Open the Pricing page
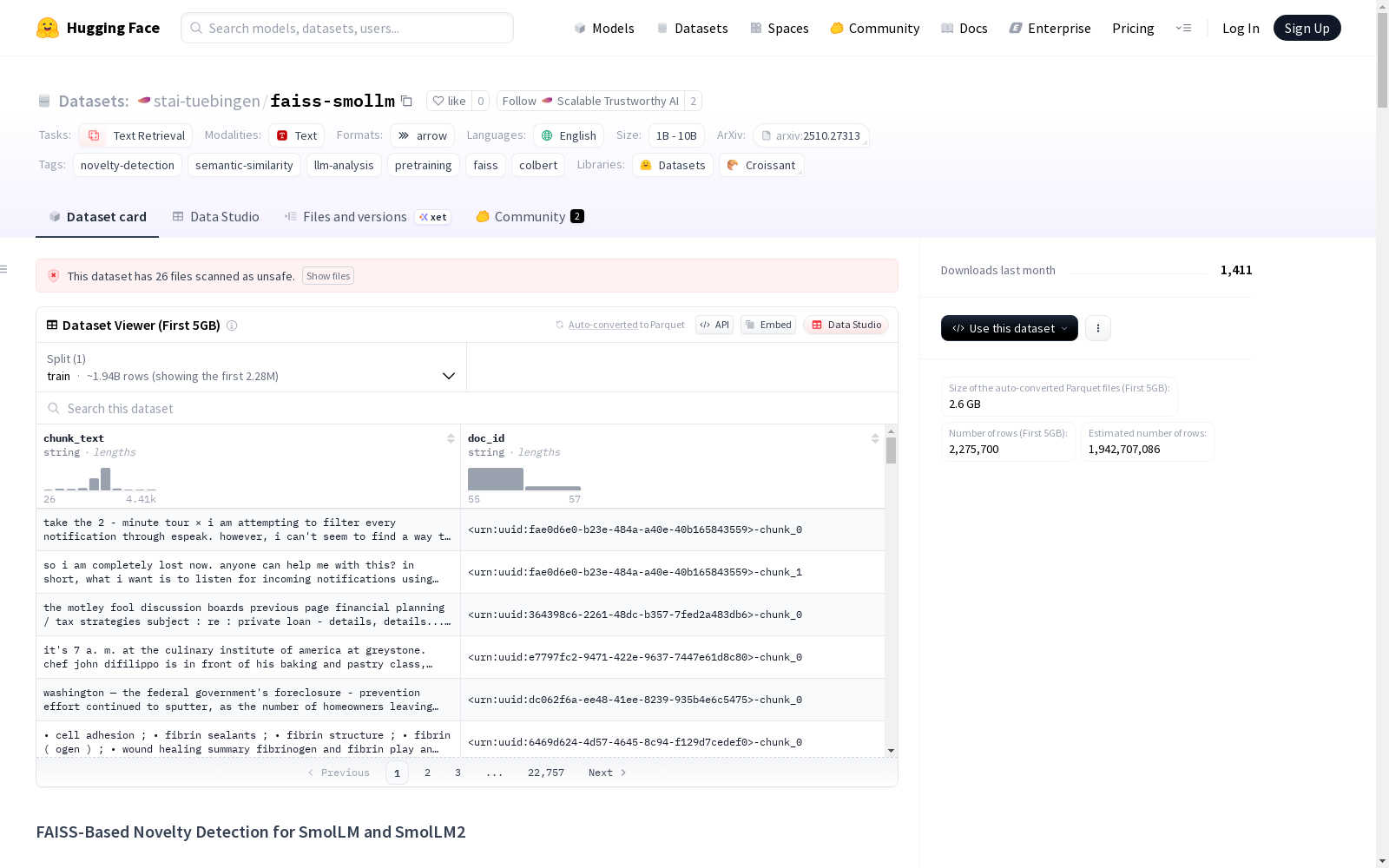This screenshot has width=1389, height=868. coord(1133,28)
